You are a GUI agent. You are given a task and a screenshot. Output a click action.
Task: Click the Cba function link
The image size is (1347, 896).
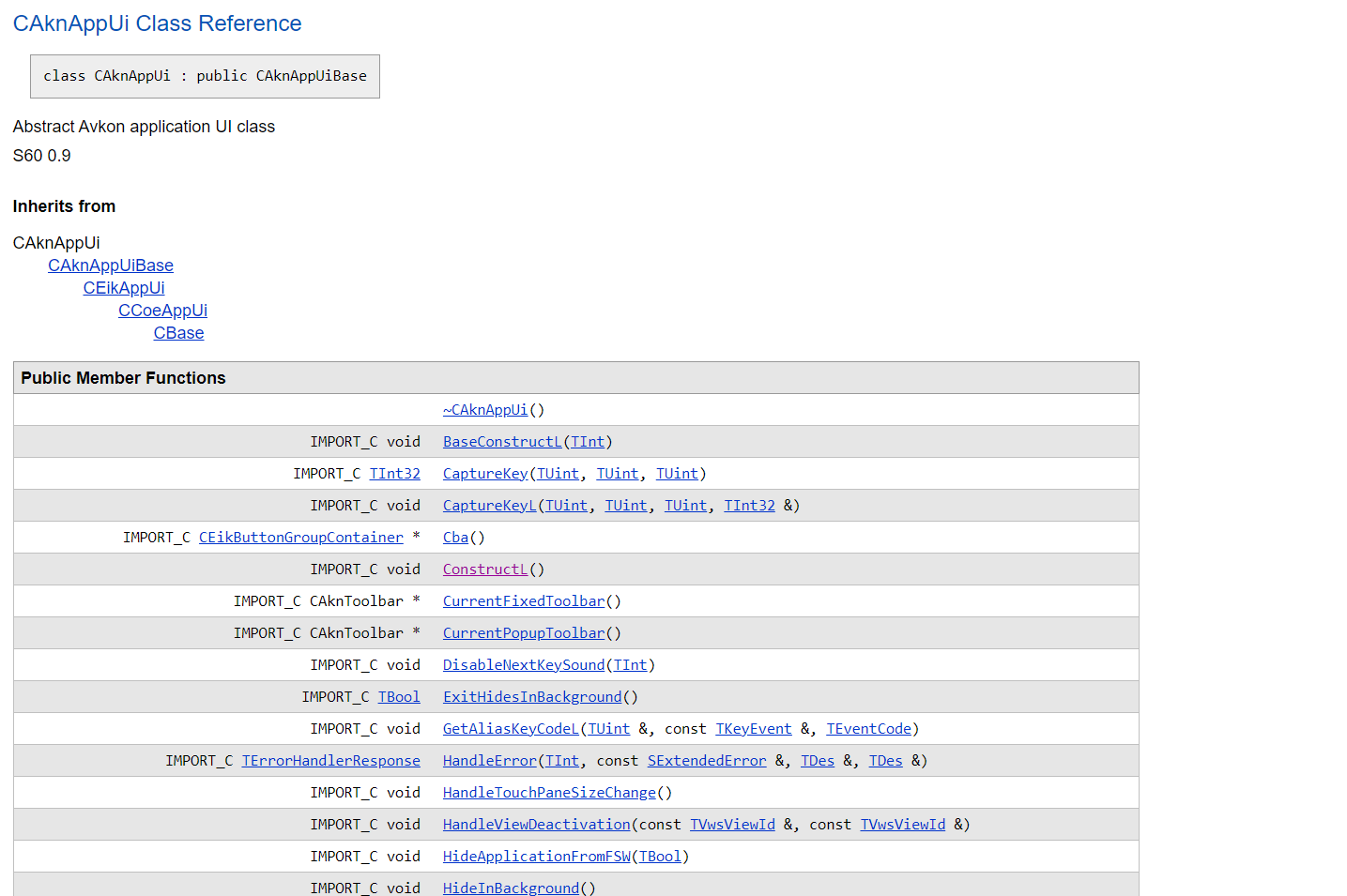coord(455,538)
